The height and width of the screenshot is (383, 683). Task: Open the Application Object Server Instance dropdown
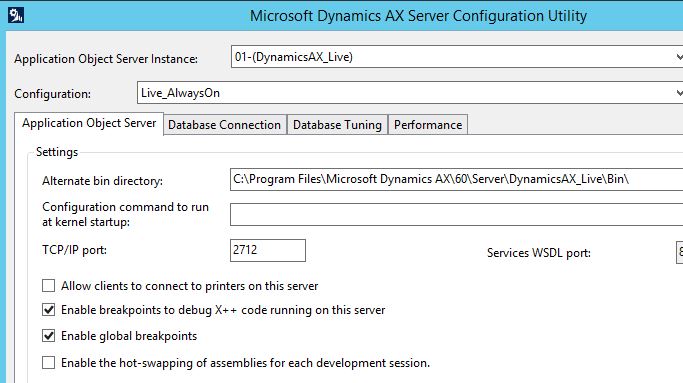[457, 57]
